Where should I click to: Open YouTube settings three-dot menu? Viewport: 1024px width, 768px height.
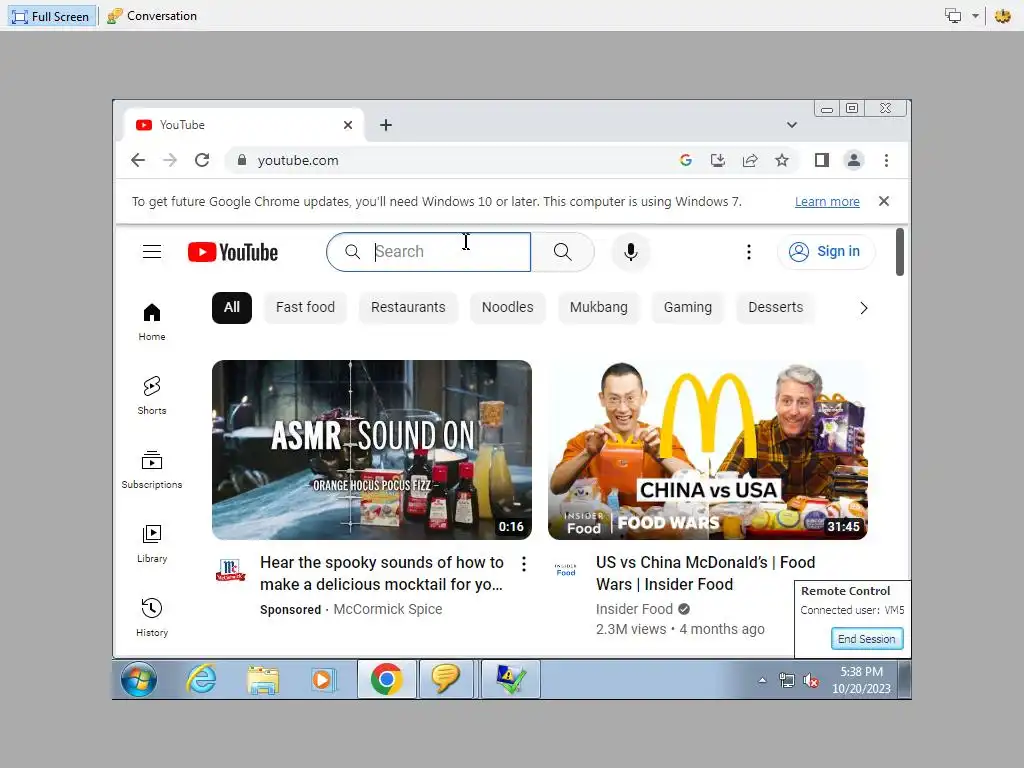(748, 251)
